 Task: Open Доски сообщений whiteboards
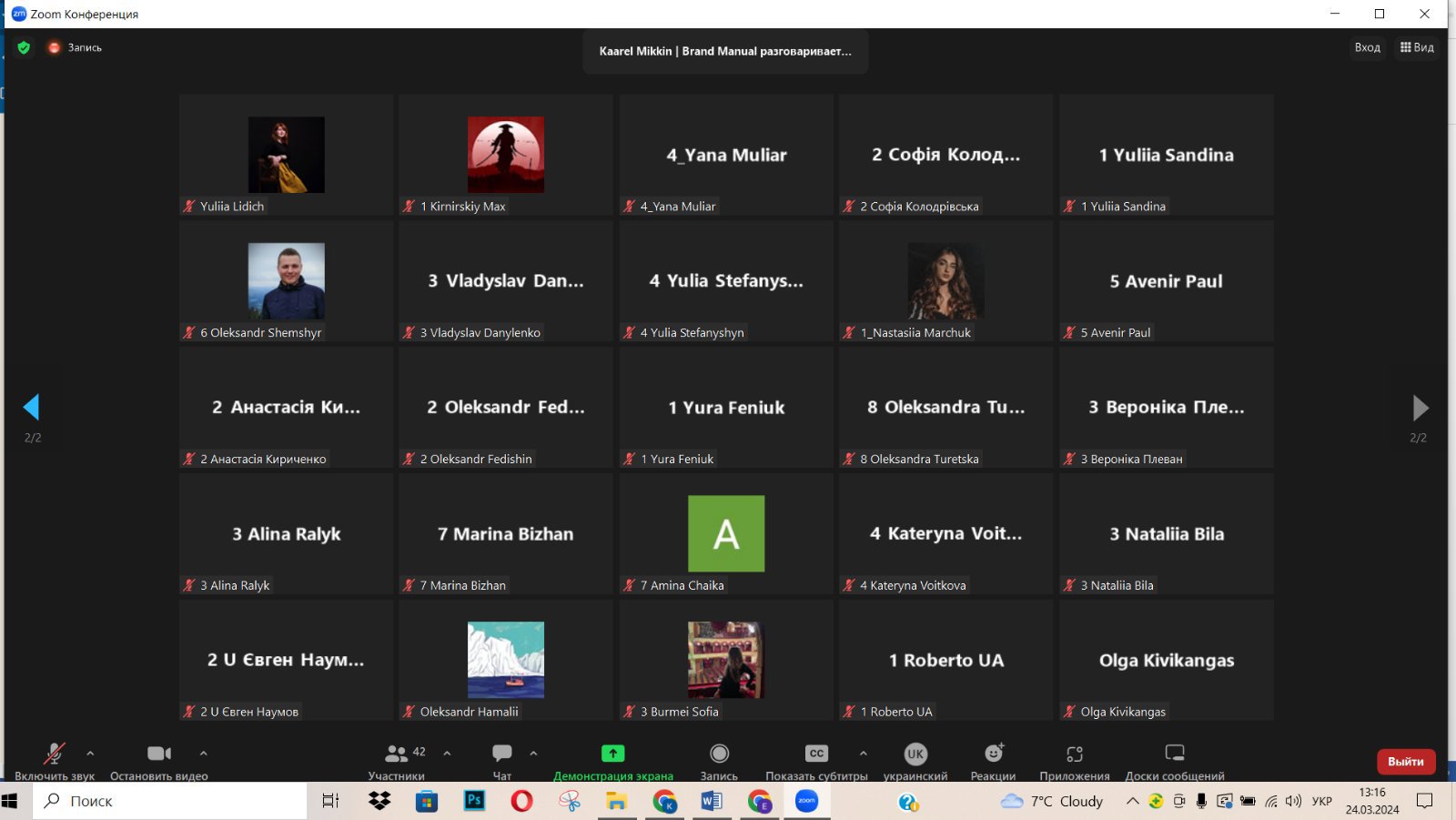coord(1175,761)
